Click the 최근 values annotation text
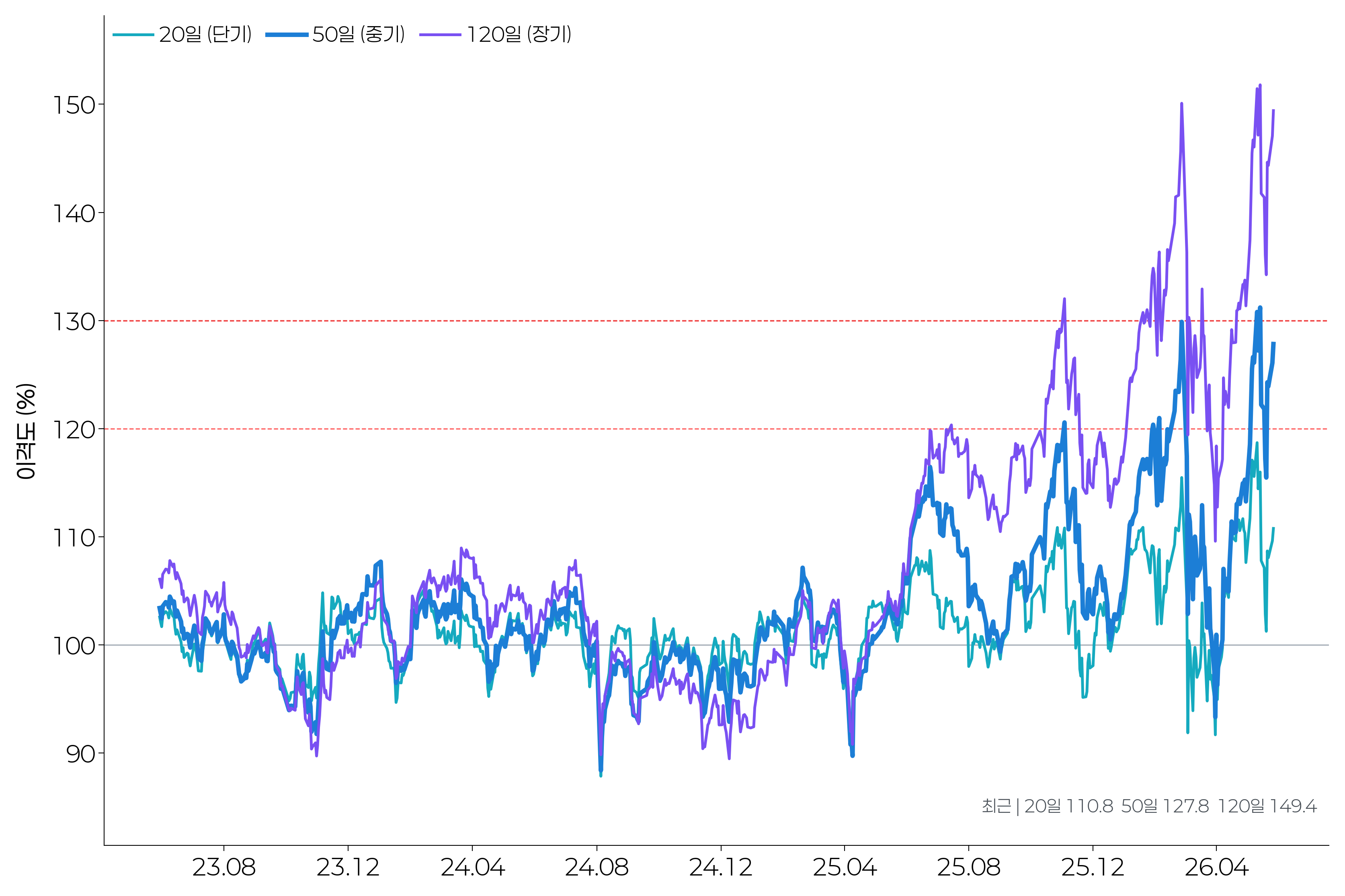1345x896 pixels. (x=1149, y=806)
